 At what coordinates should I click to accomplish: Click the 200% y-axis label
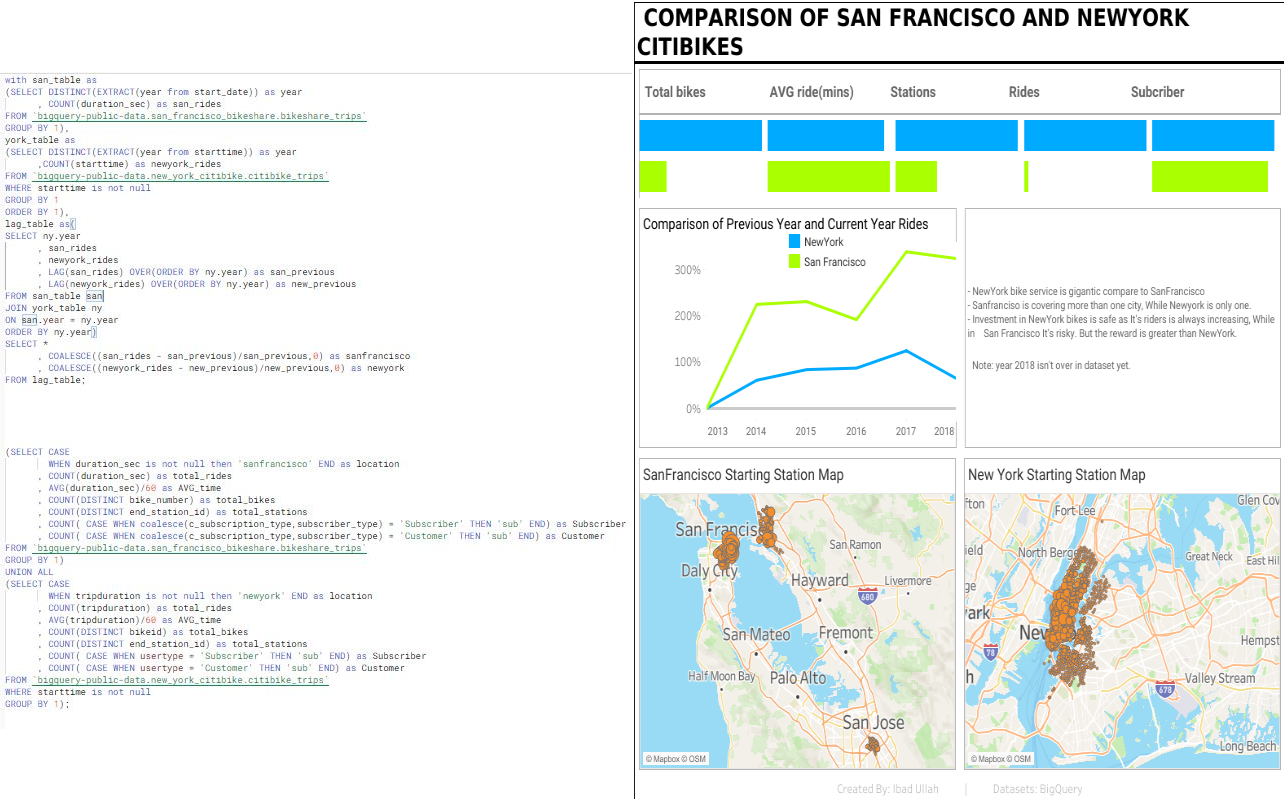(x=688, y=316)
